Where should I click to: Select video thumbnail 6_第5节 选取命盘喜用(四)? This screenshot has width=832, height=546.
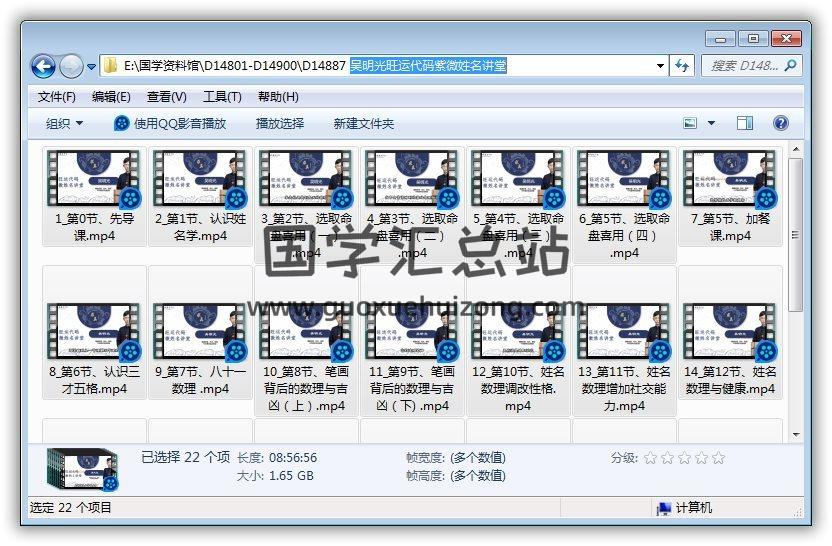[625, 179]
